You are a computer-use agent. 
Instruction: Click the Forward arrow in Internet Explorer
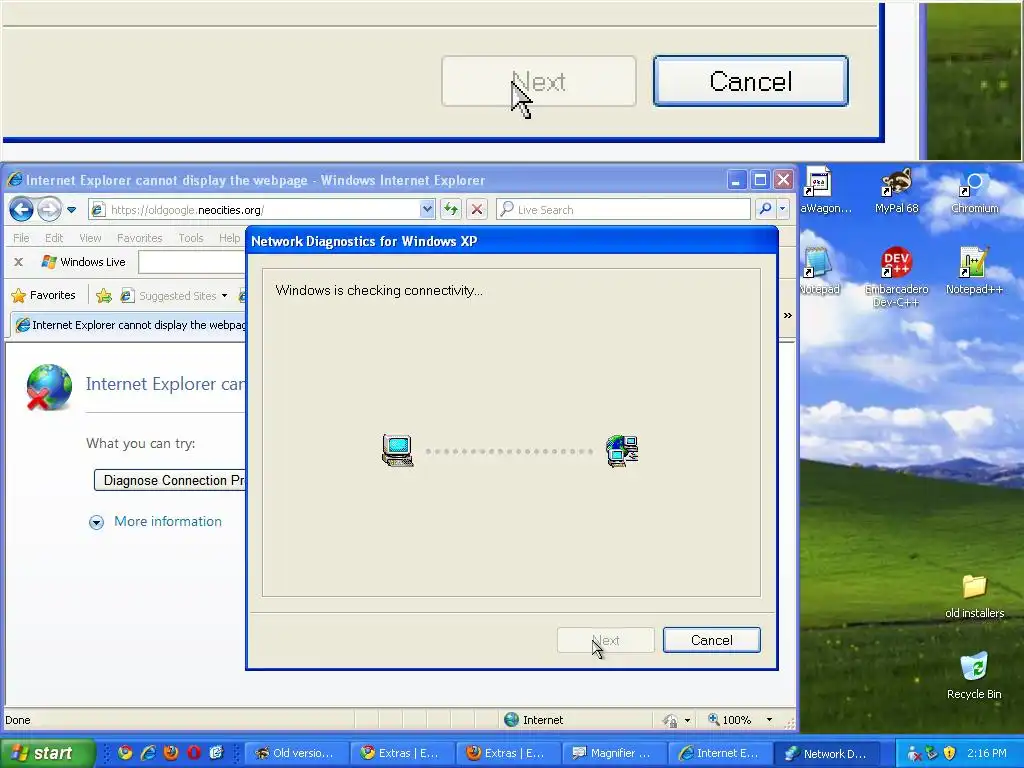pyautogui.click(x=49, y=210)
